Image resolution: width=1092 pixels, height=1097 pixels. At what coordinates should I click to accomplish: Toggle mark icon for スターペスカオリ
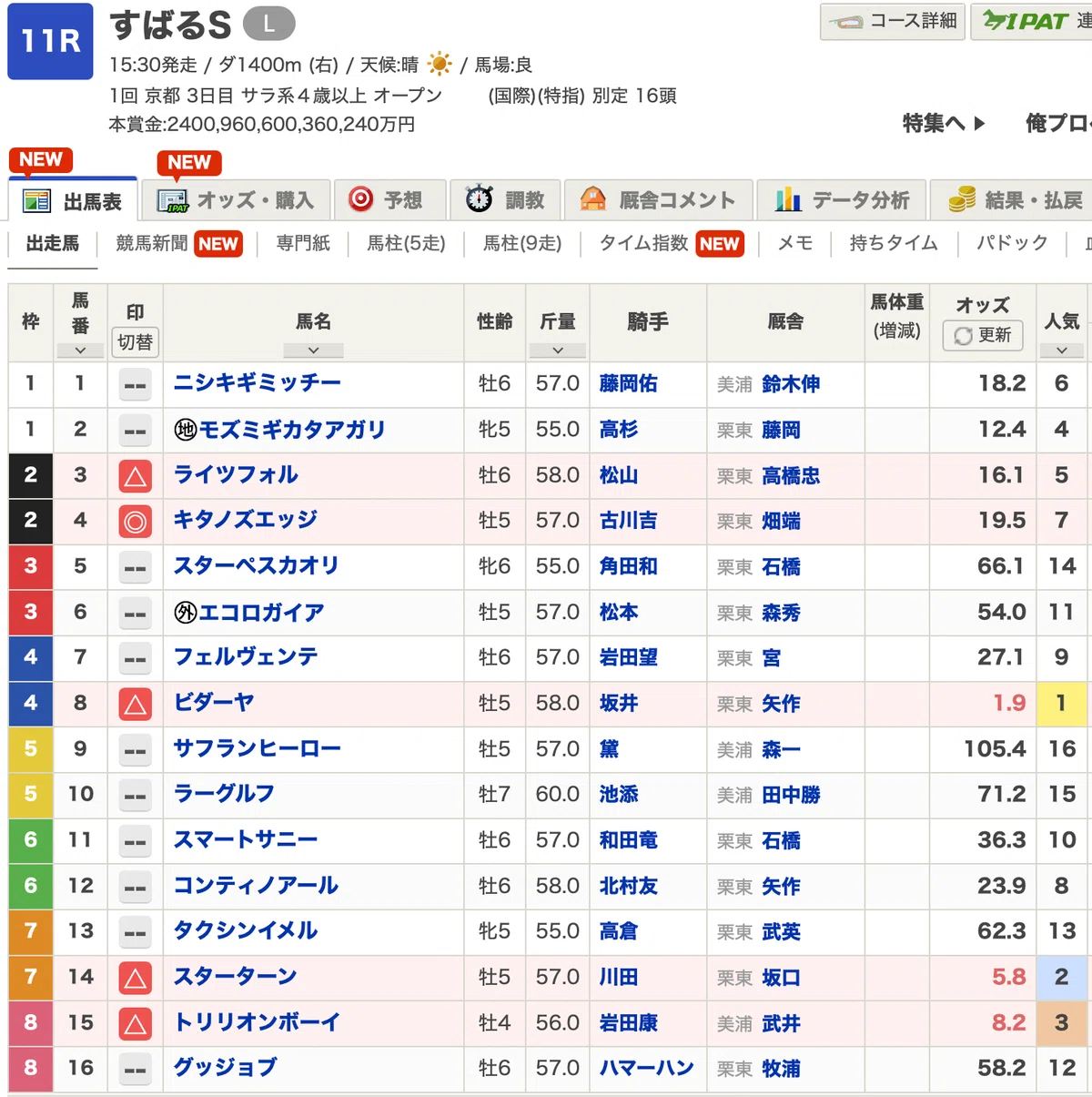(135, 567)
